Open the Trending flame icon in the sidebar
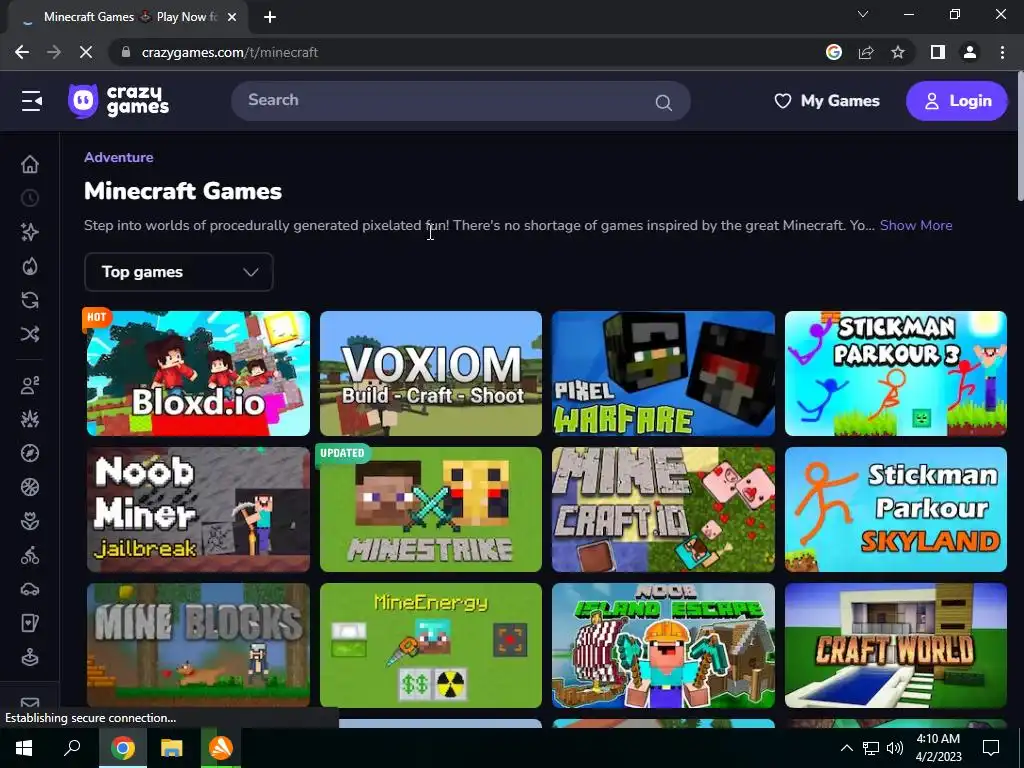Image resolution: width=1024 pixels, height=768 pixels. pos(30,266)
